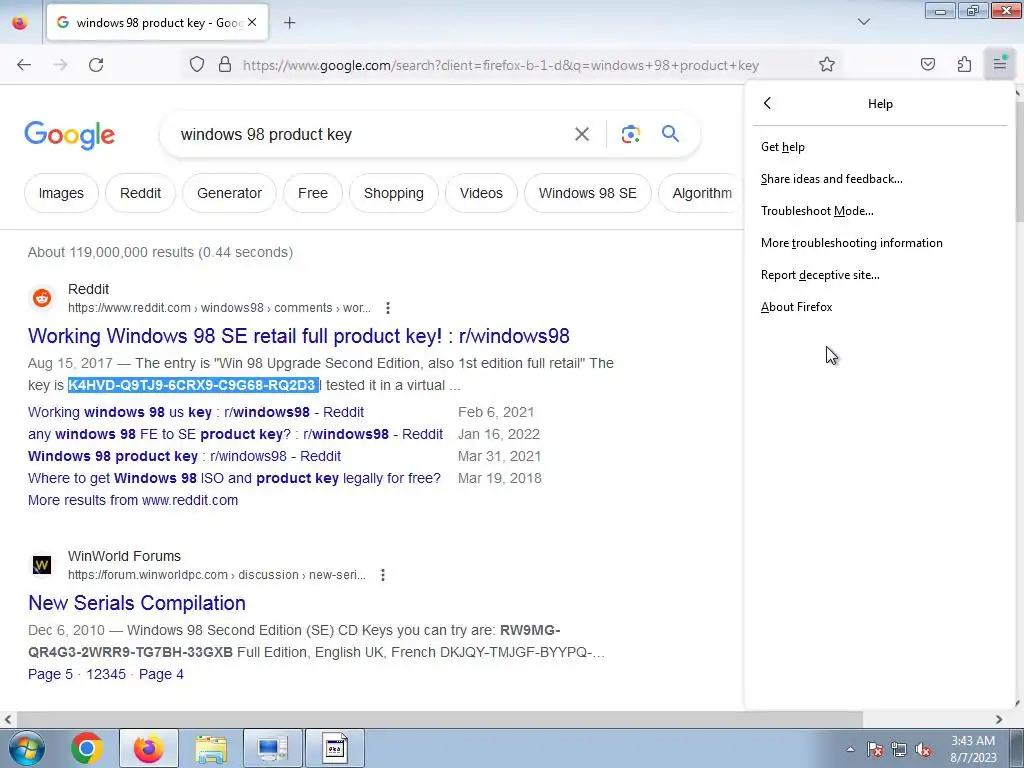Screen dimensions: 1024x768
Task: Bookmark this page with the star icon
Action: click(827, 65)
